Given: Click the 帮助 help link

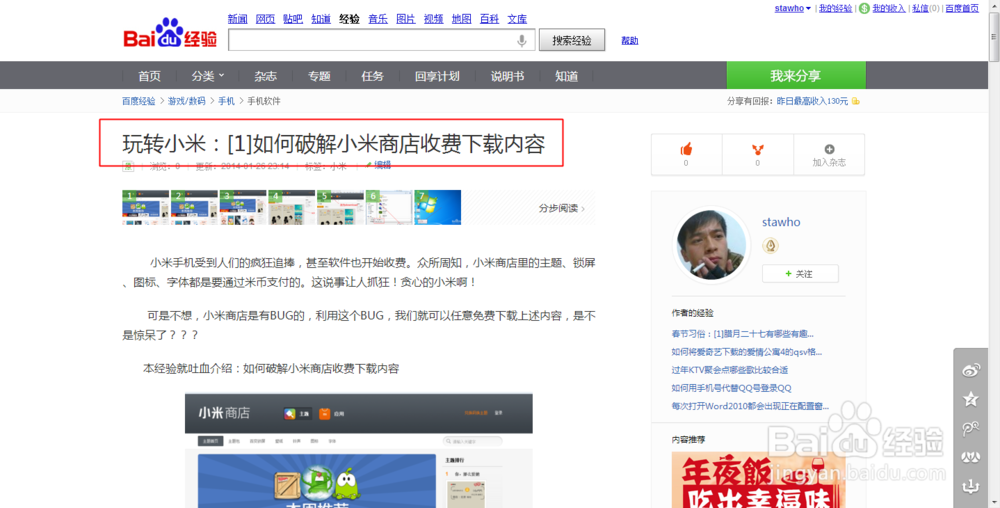Looking at the screenshot, I should coord(629,41).
